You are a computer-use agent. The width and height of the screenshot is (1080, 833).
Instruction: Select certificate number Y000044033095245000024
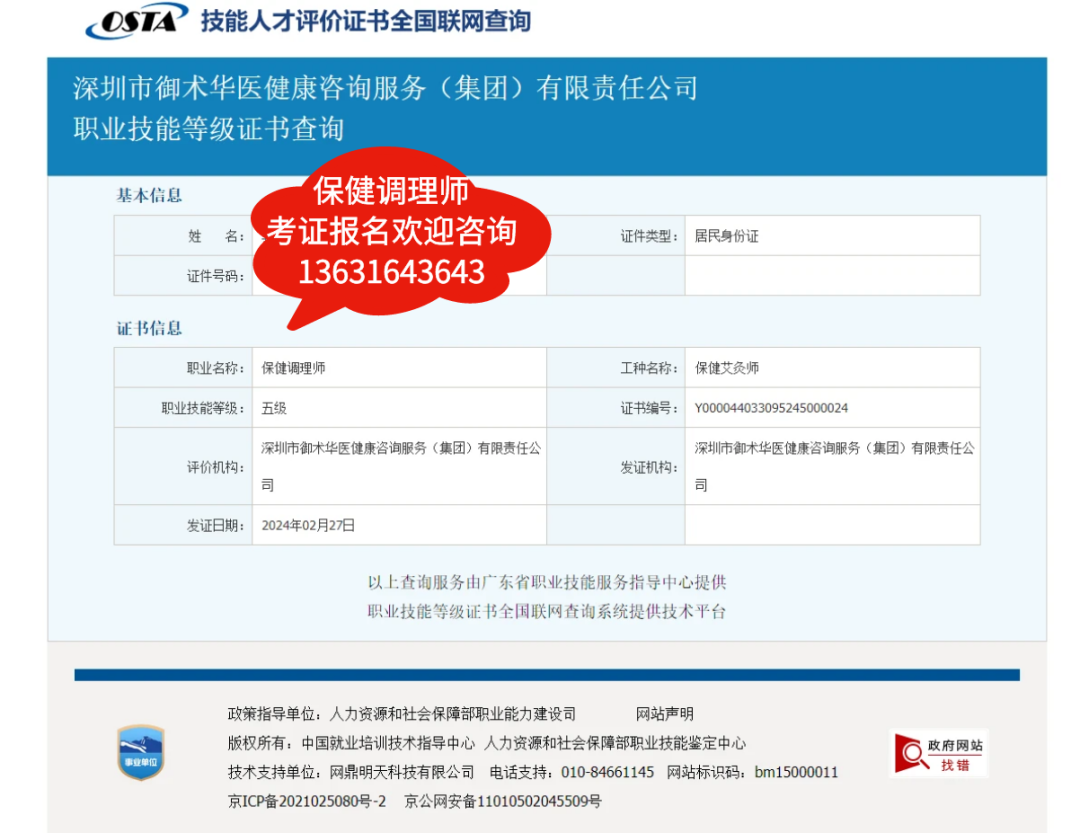point(771,408)
